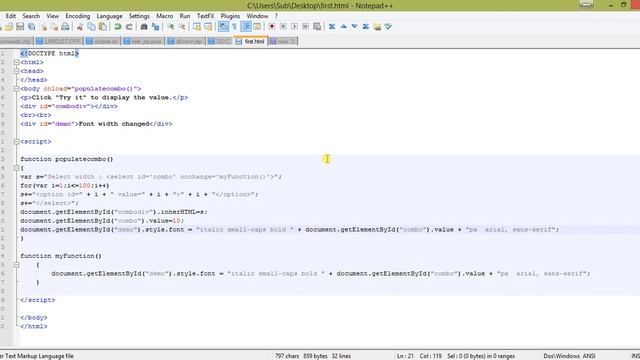Toggle synchronized vertical scrolling
Screen dimensions: 640x360
[197, 27]
